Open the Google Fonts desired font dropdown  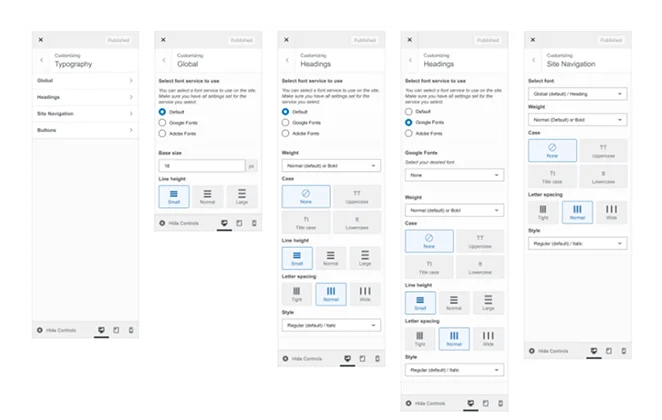453,174
